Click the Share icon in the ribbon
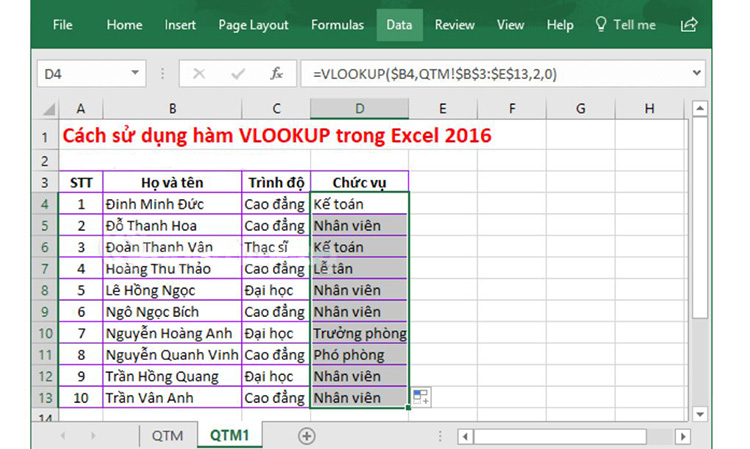The width and height of the screenshot is (750, 449). [x=689, y=25]
